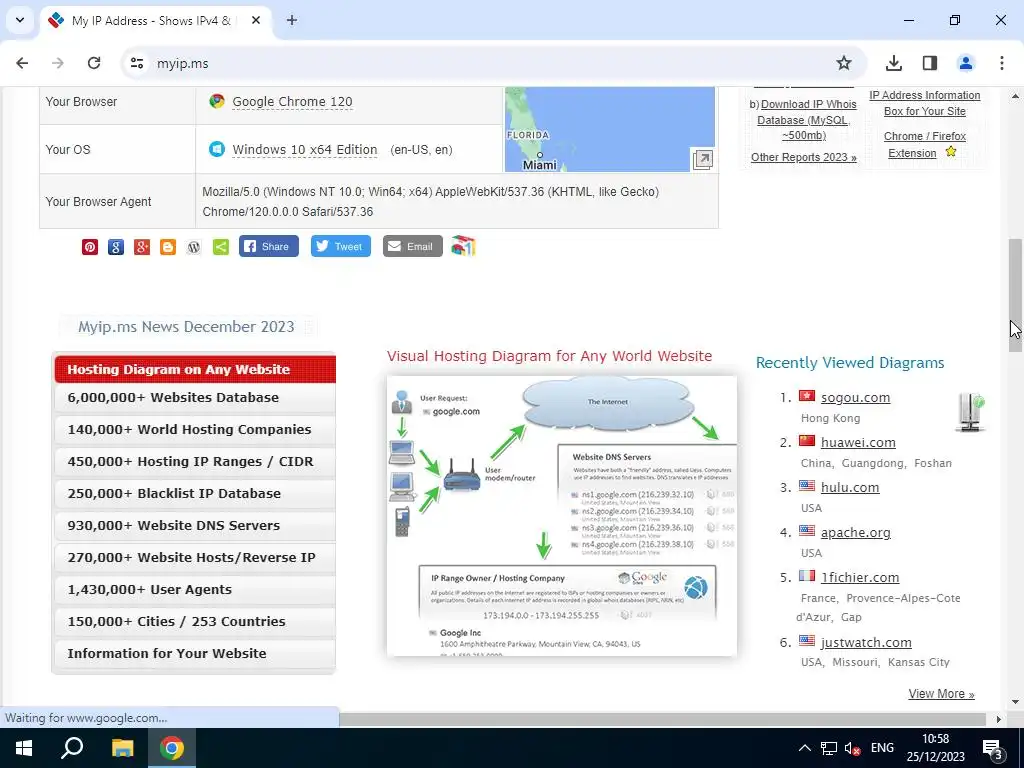
Task: Share the page on Facebook
Action: pos(268,246)
